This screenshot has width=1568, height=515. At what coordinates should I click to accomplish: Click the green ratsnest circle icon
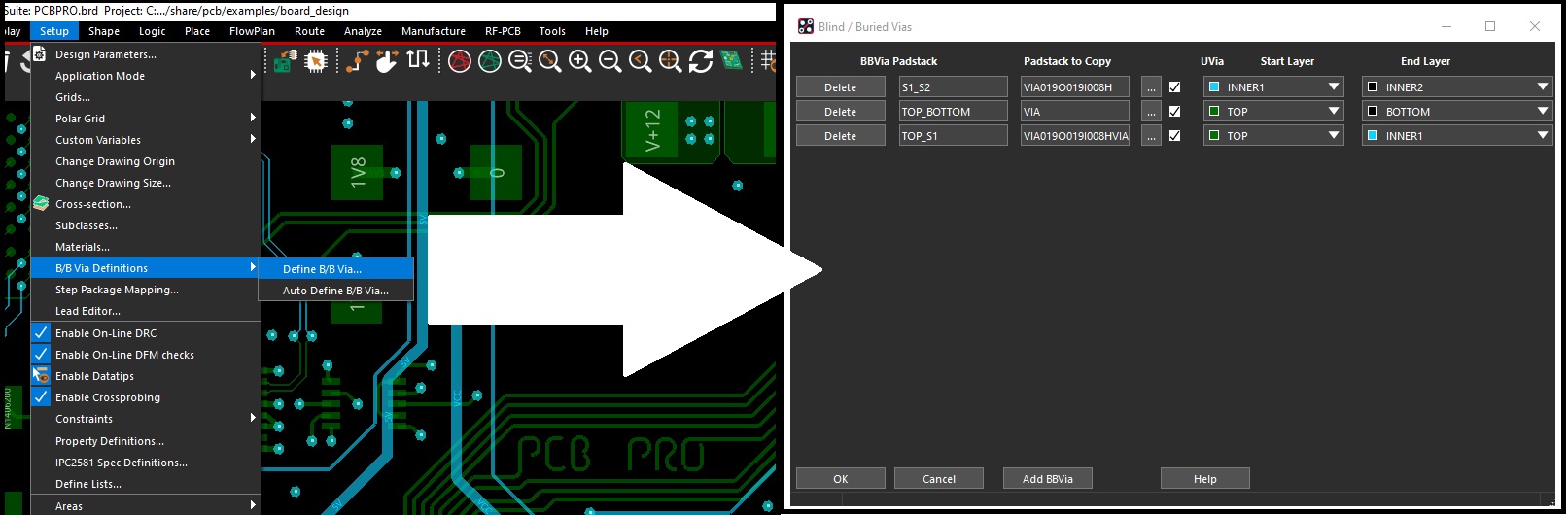pos(490,61)
